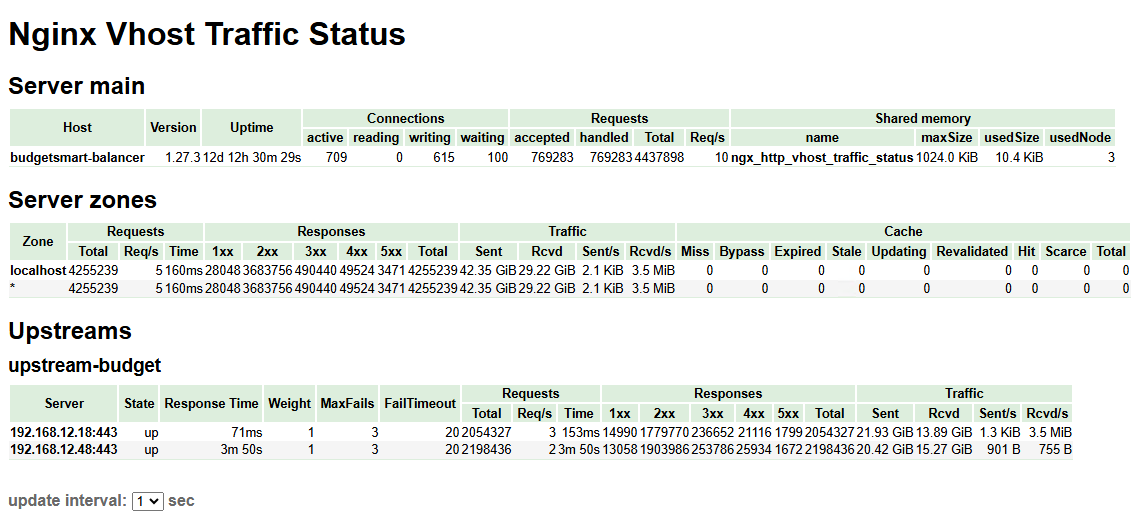Click the 'Cache' group header
The width and height of the screenshot is (1143, 518).
pyautogui.click(x=903, y=232)
